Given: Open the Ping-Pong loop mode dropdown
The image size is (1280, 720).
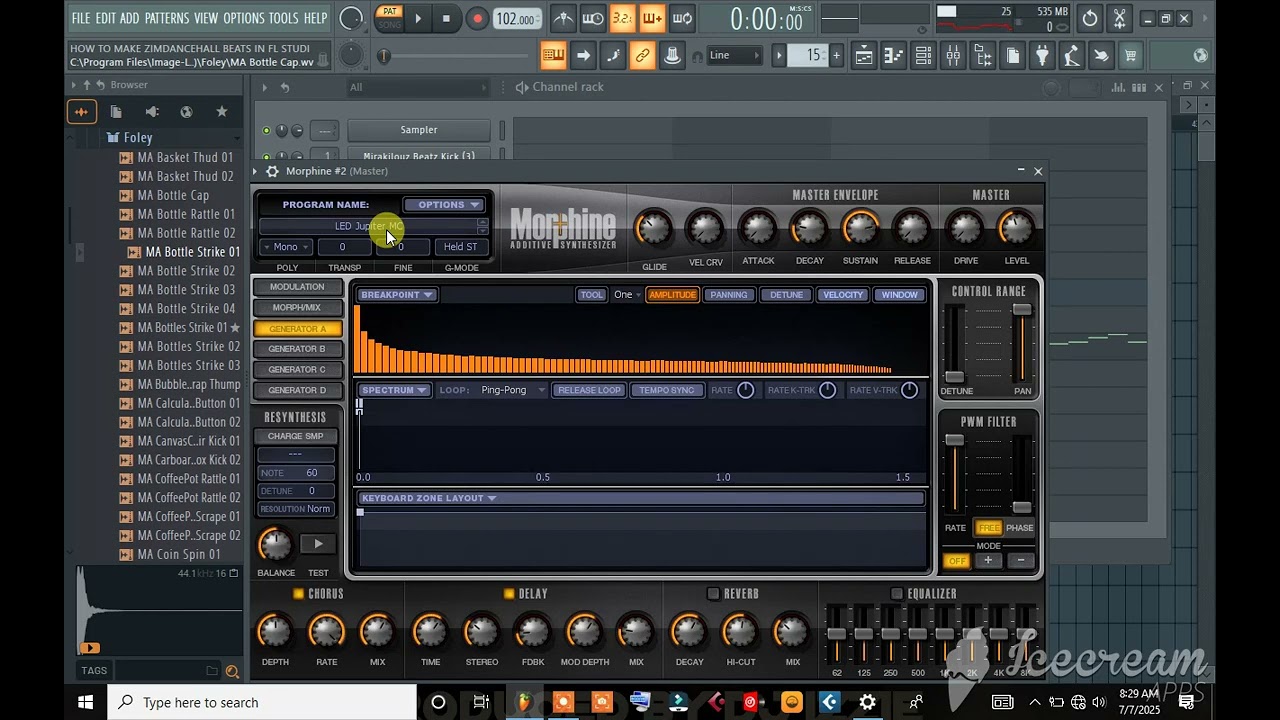Looking at the screenshot, I should point(512,390).
